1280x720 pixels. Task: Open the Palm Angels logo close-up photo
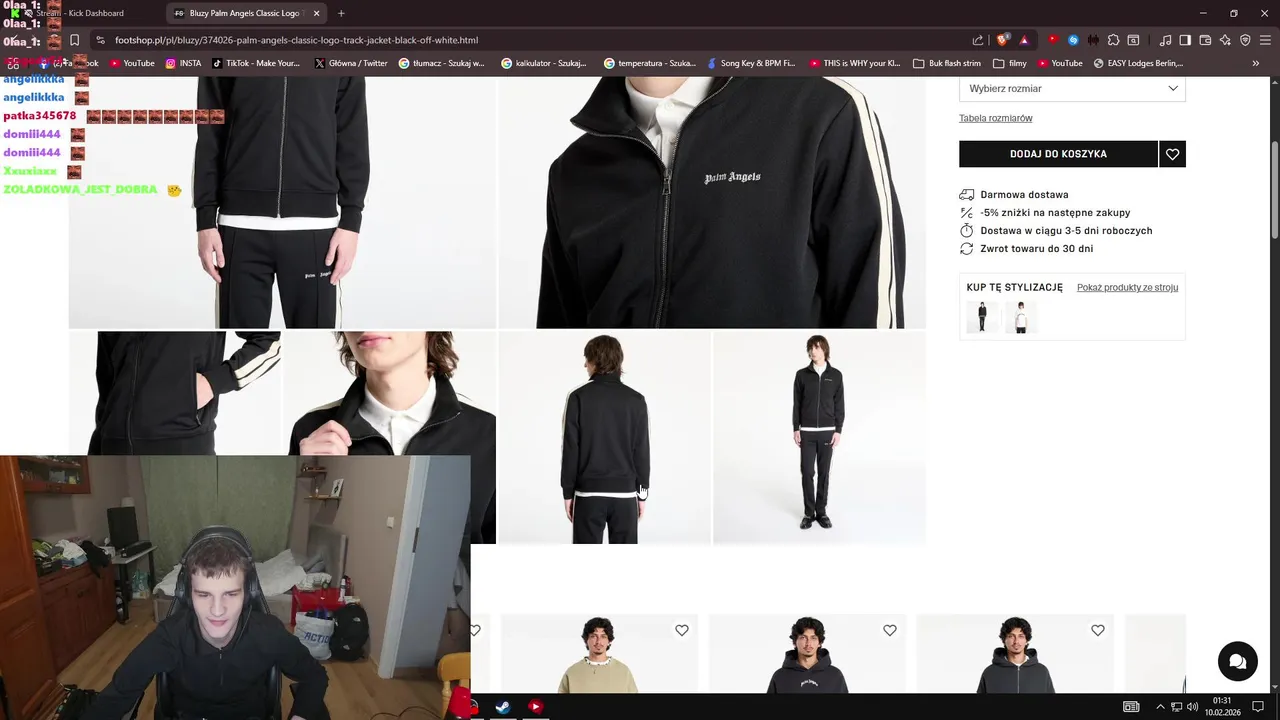pos(712,202)
